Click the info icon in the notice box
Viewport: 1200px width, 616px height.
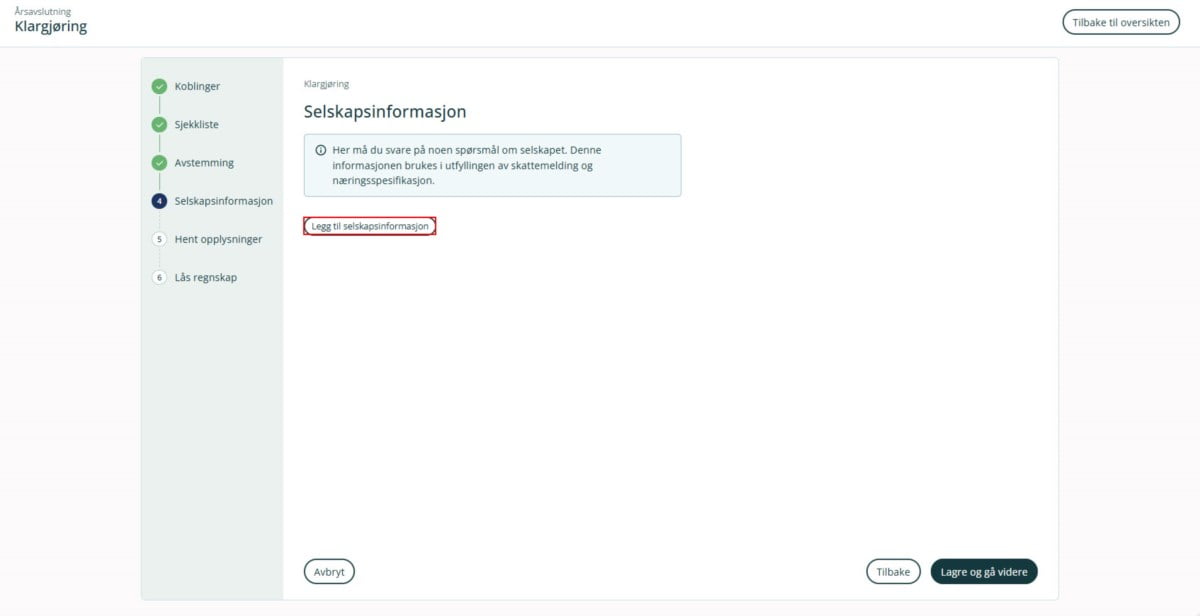click(321, 150)
